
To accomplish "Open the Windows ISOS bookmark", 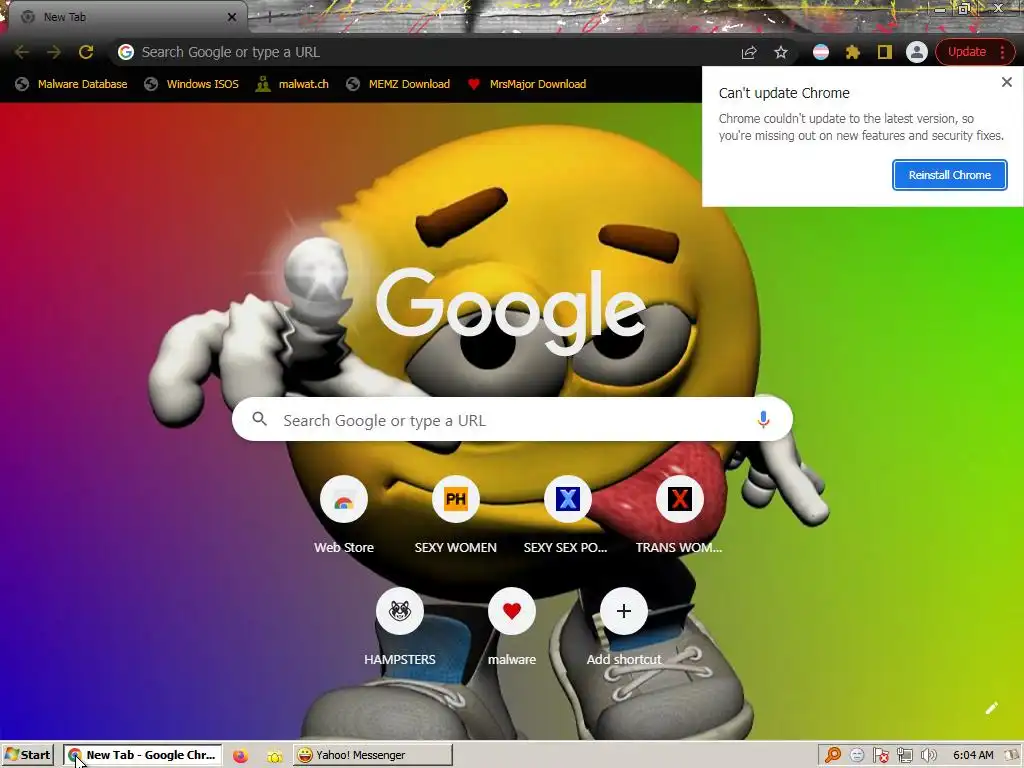I will coord(191,84).
